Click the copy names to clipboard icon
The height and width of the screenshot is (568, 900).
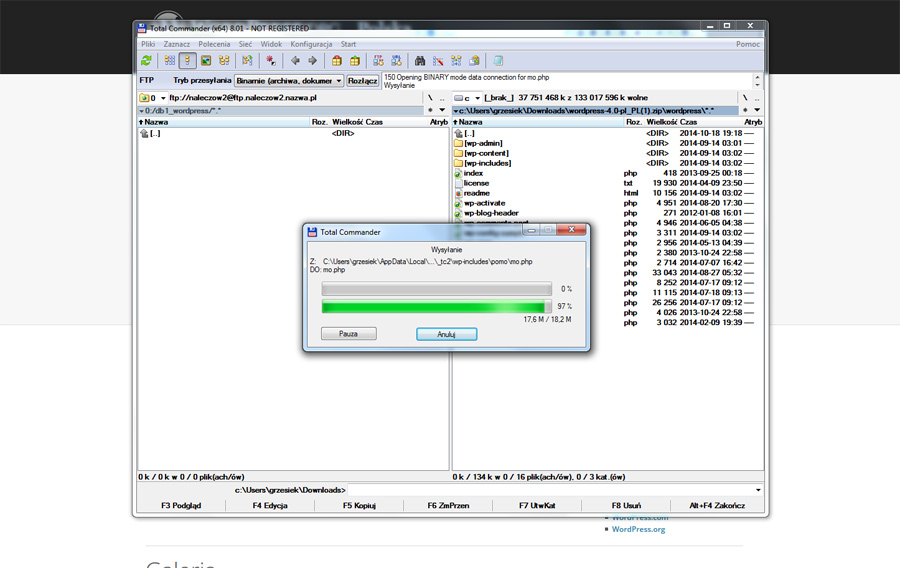(474, 61)
